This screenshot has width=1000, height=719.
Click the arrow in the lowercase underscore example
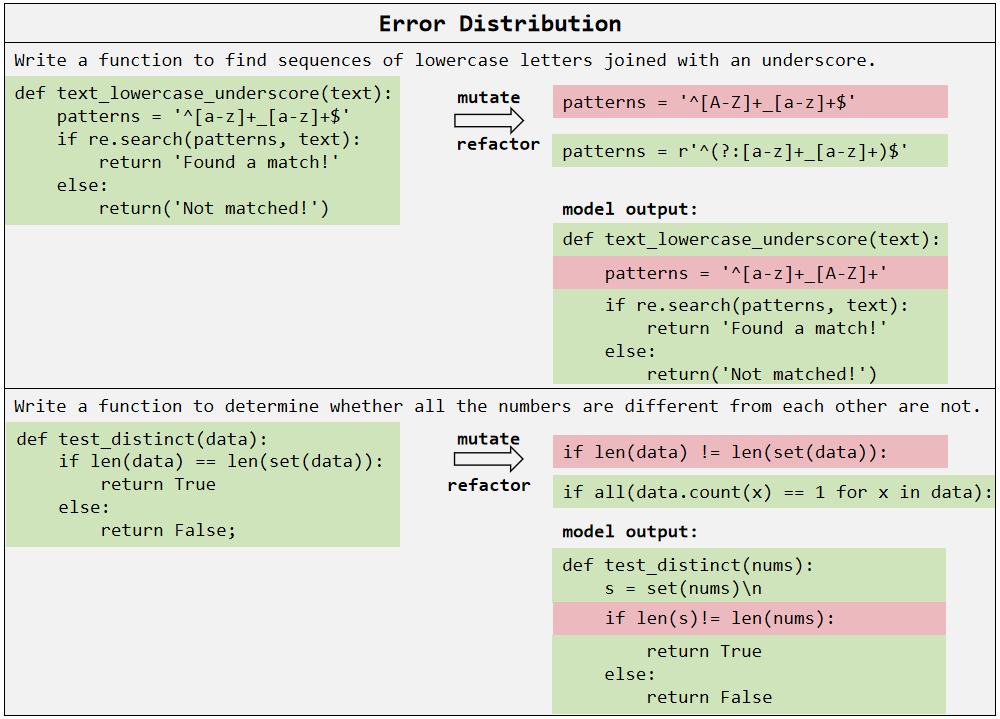pyautogui.click(x=489, y=121)
